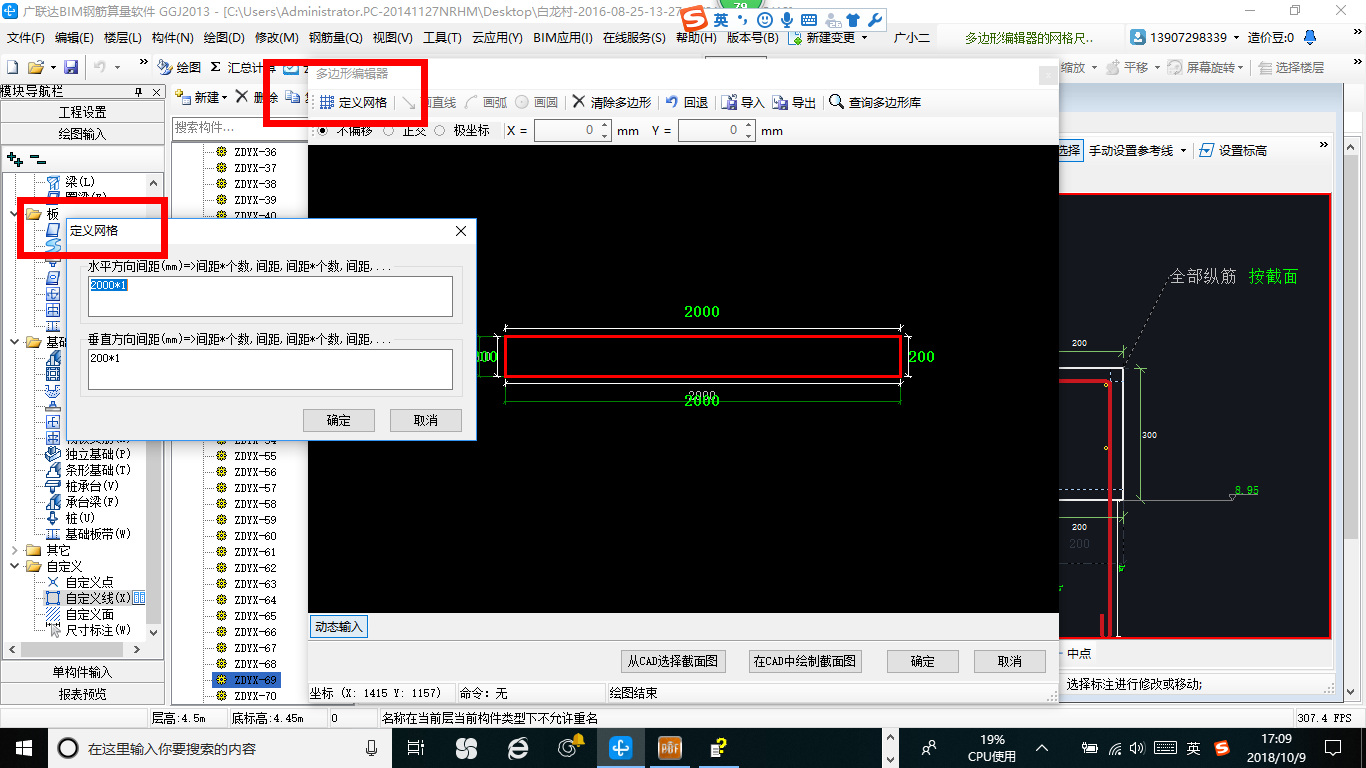1366x768 pixels.
Task: Select the 正交 radio button
Action: (x=388, y=130)
